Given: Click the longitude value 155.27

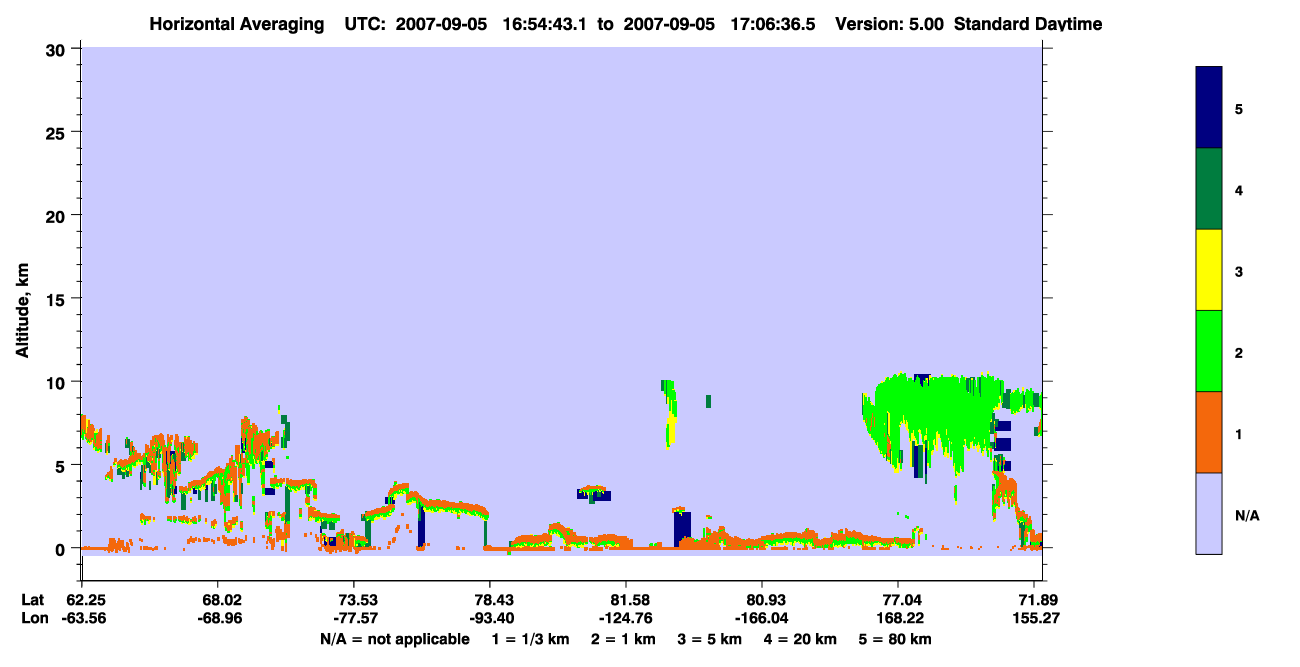Looking at the screenshot, I should (1035, 618).
